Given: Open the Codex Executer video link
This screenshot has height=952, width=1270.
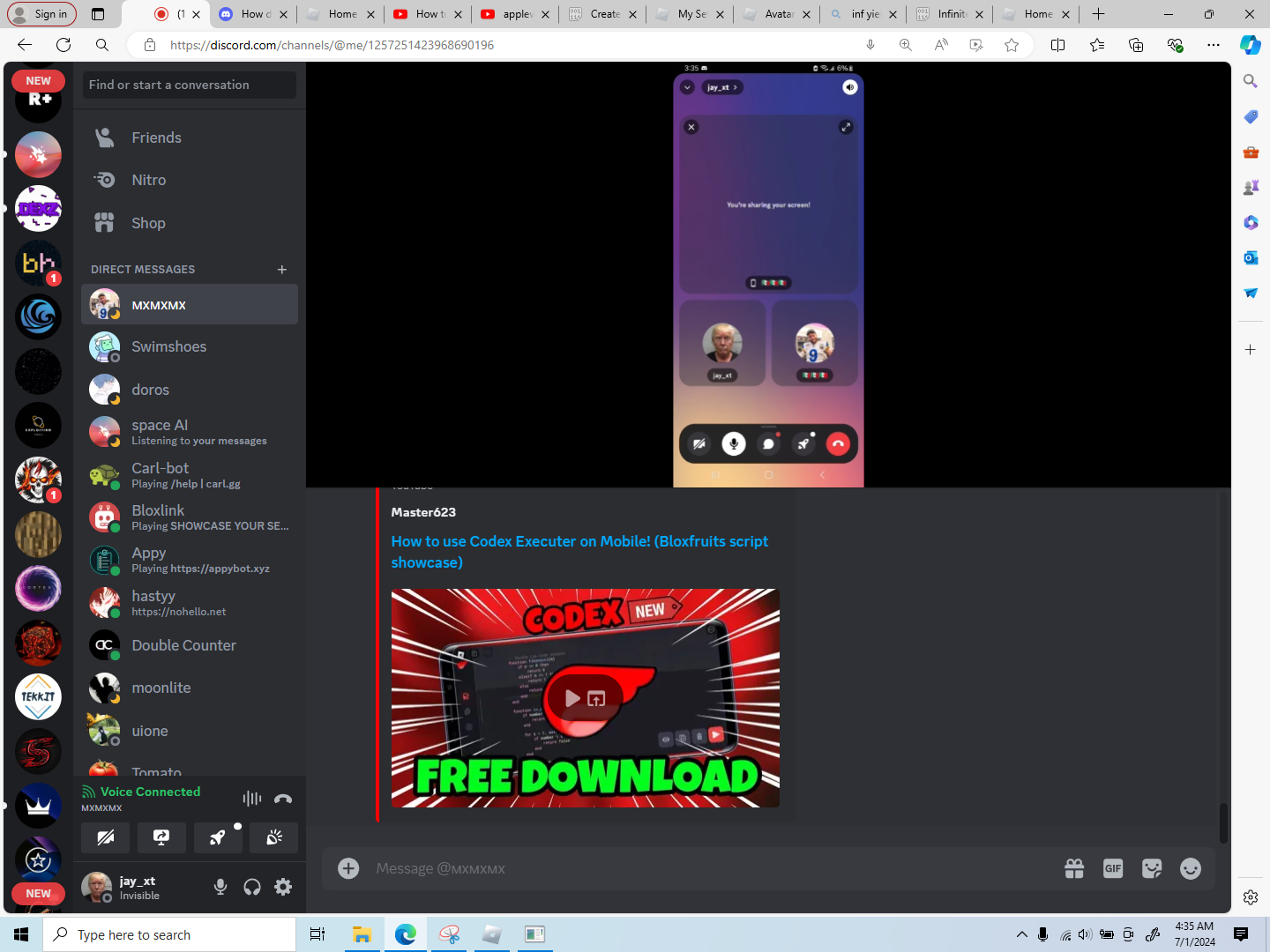Looking at the screenshot, I should pos(579,552).
